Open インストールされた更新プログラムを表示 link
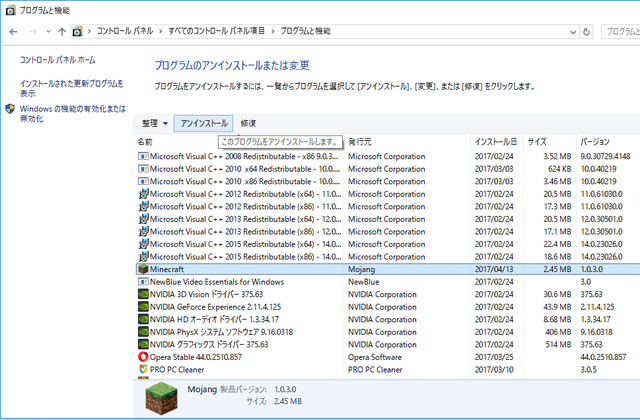The image size is (640, 420). [71, 88]
